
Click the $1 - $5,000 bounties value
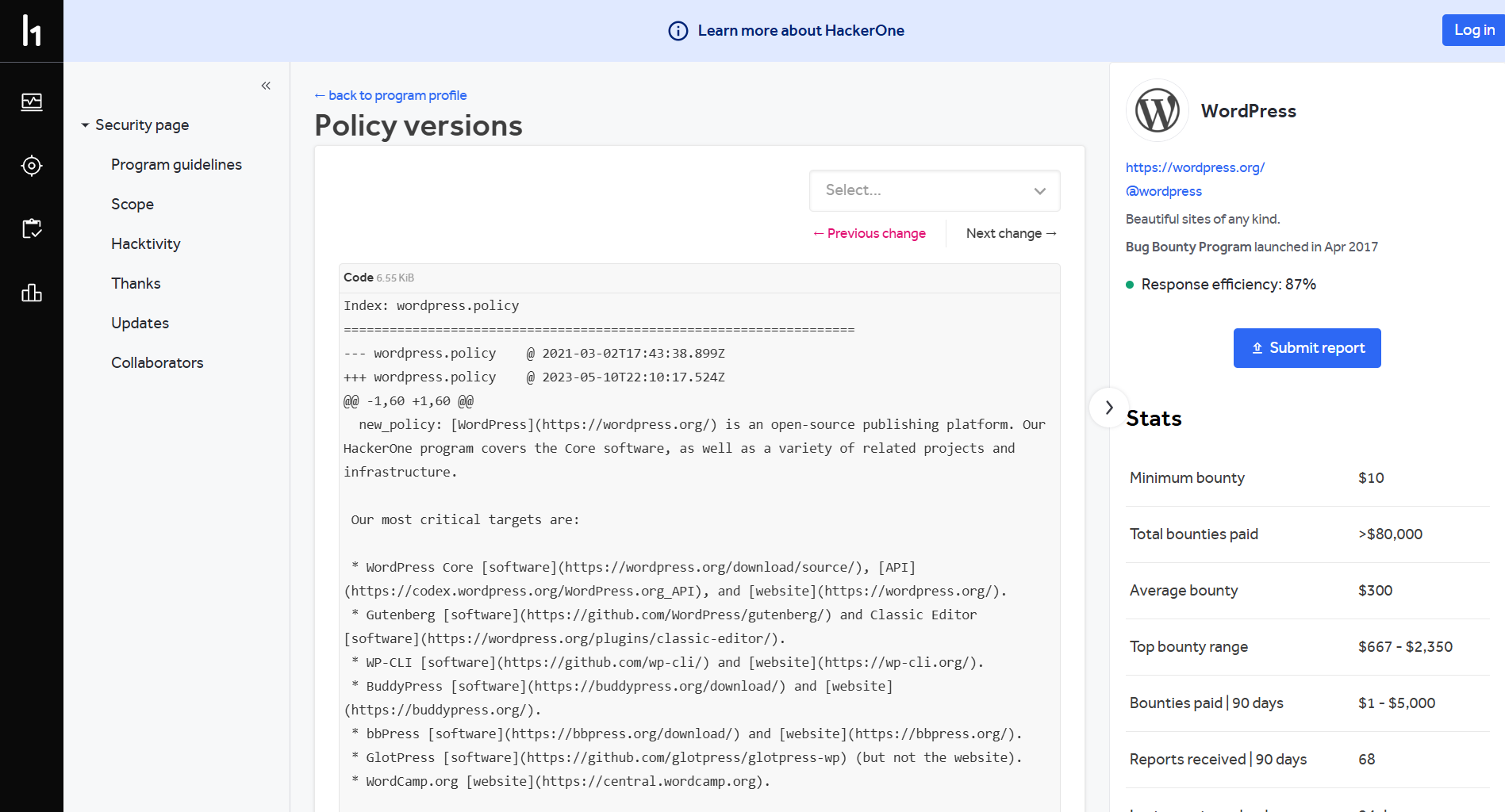1397,703
